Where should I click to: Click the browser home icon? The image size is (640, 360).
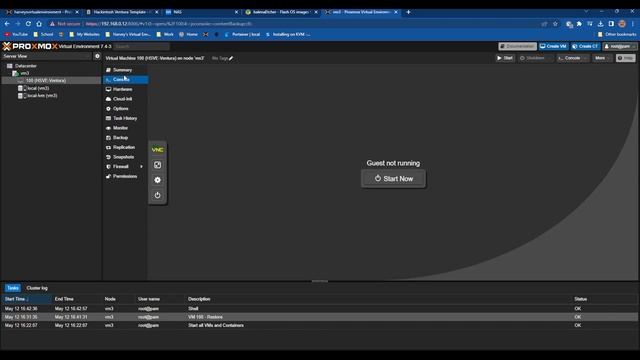pos(39,24)
